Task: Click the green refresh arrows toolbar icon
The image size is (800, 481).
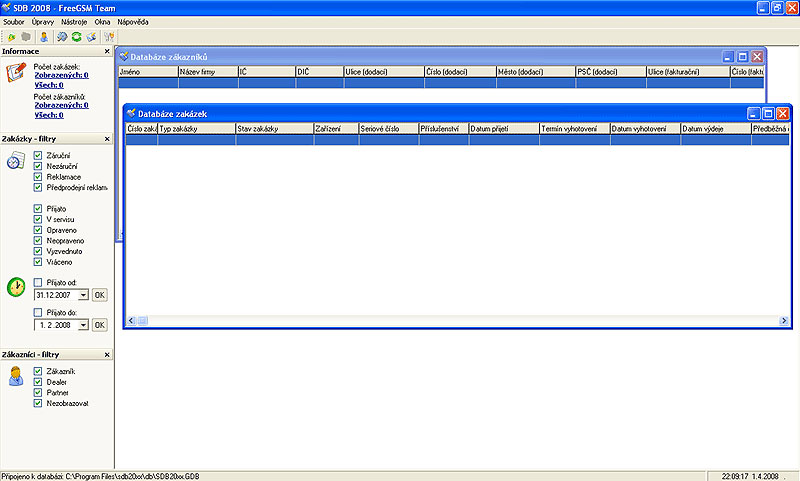Action: coord(77,37)
